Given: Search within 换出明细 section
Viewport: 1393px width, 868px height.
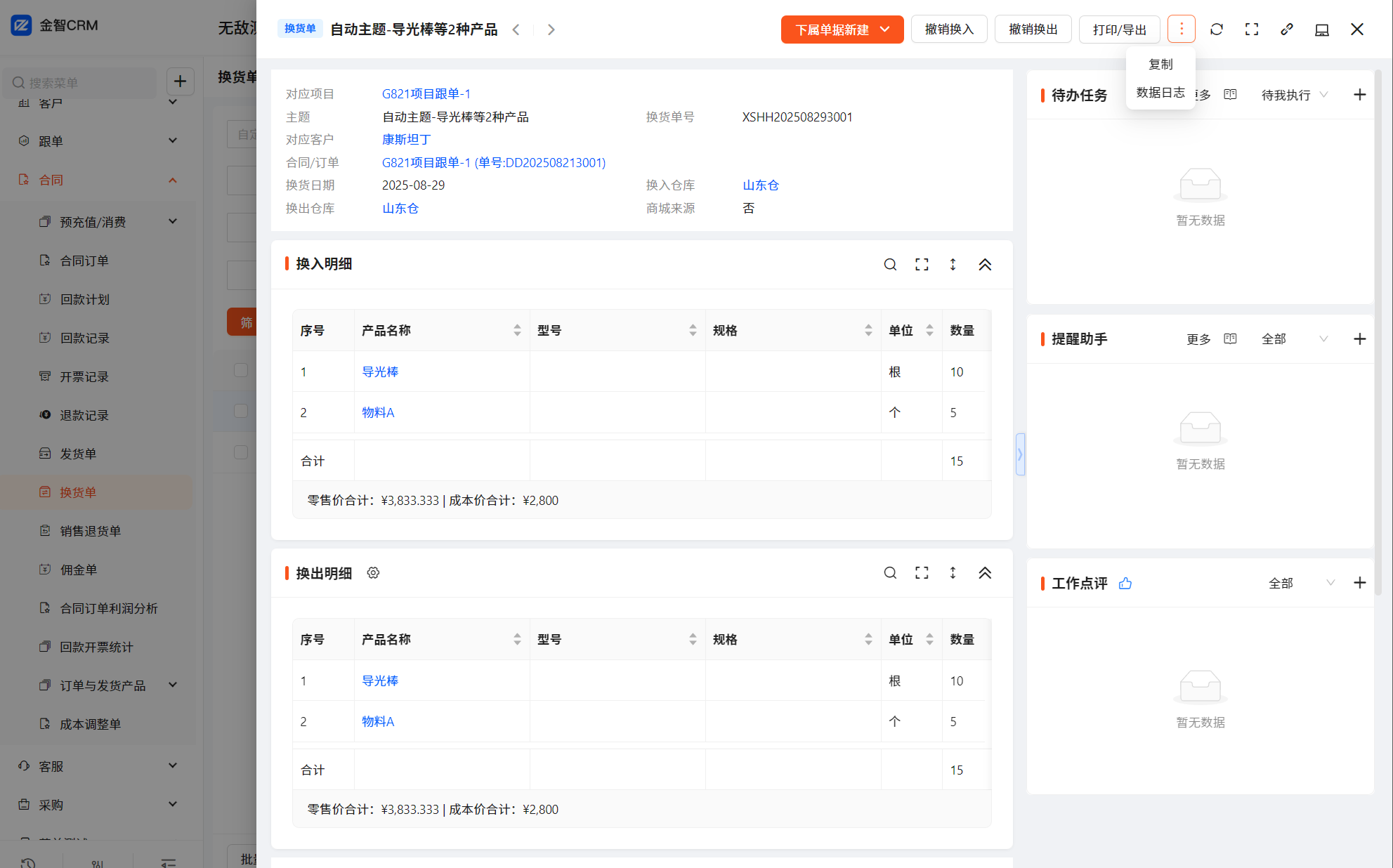Looking at the screenshot, I should 890,573.
